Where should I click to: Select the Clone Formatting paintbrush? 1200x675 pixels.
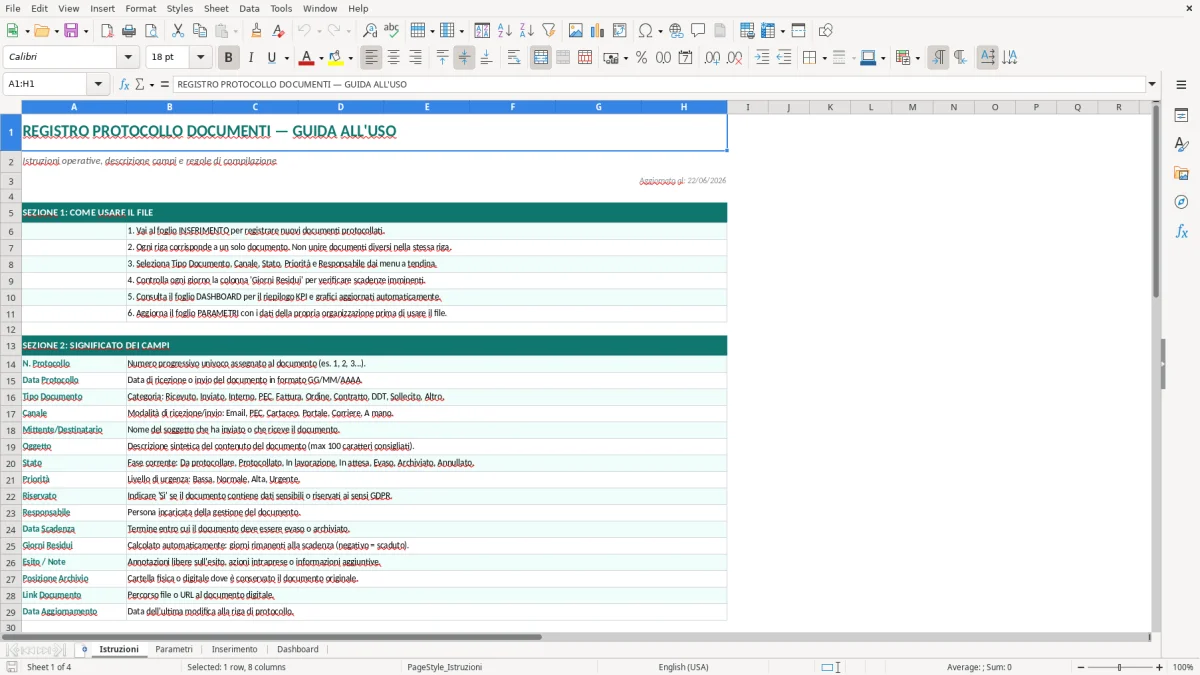point(256,31)
